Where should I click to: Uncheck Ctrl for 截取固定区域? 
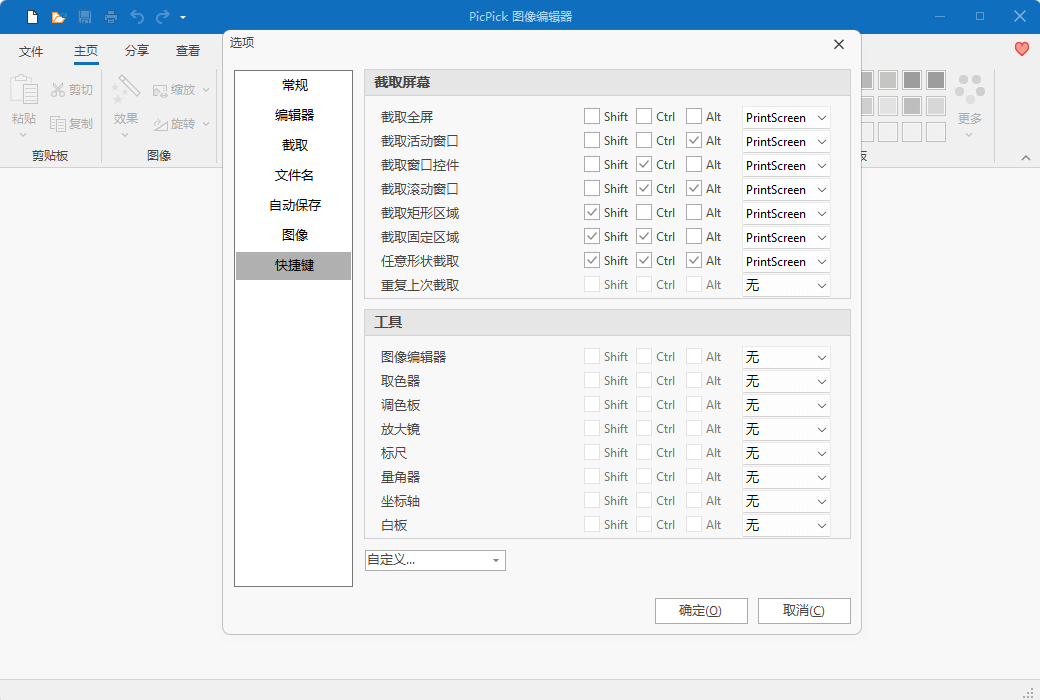(643, 236)
